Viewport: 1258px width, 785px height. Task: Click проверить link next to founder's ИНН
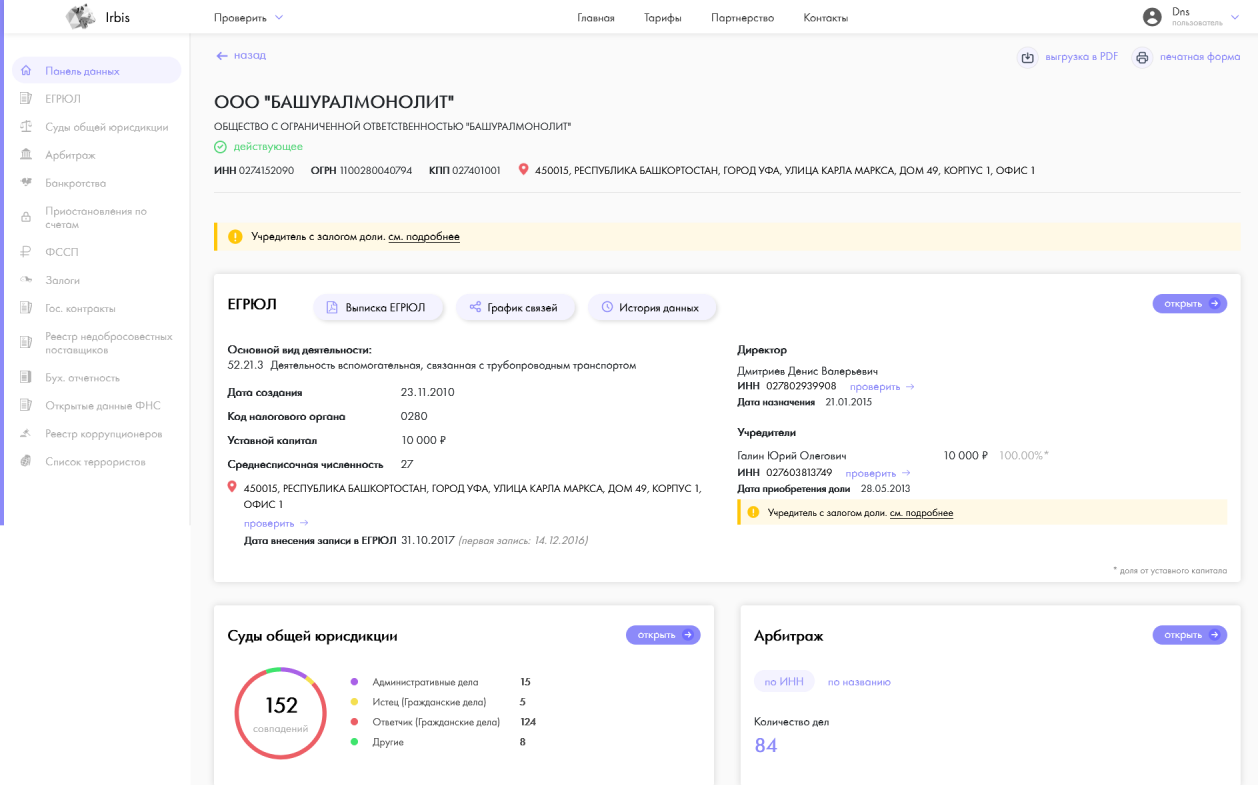tap(878, 473)
